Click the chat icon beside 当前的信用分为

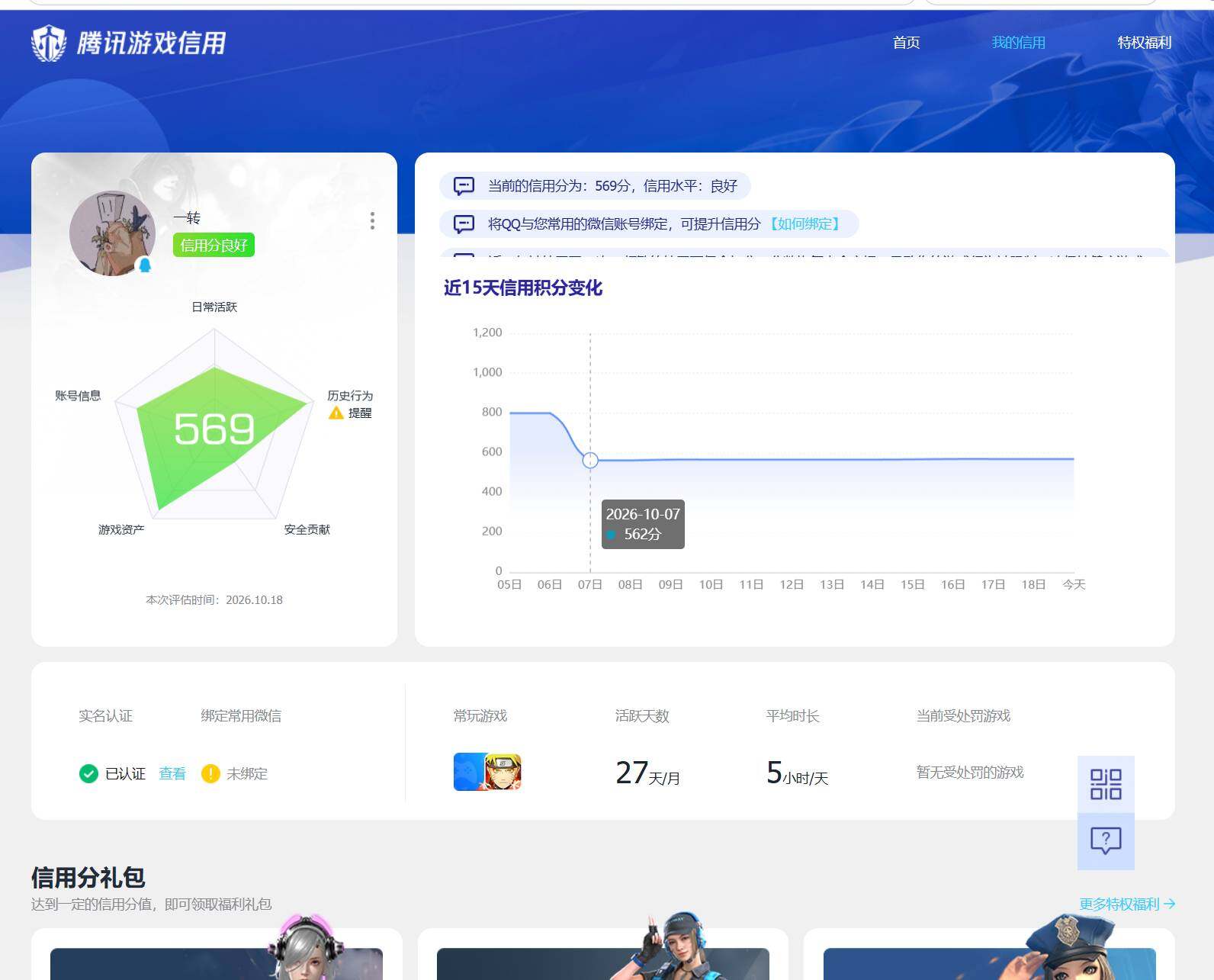point(464,186)
